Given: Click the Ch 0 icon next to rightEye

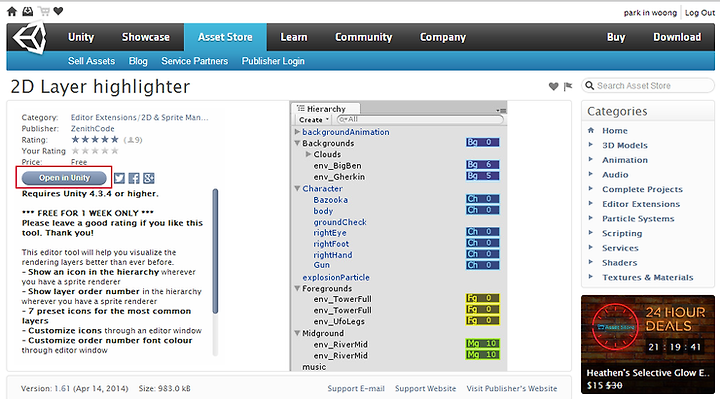Looking at the screenshot, I should pos(483,232).
